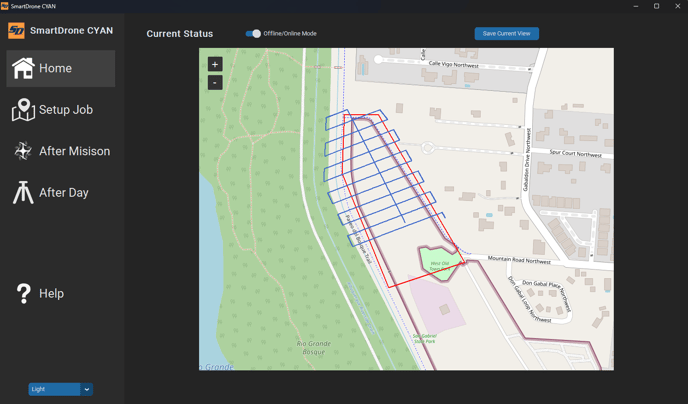The image size is (688, 404).
Task: Click the Gabaldon Drive Northwest label on map
Action: (x=527, y=160)
